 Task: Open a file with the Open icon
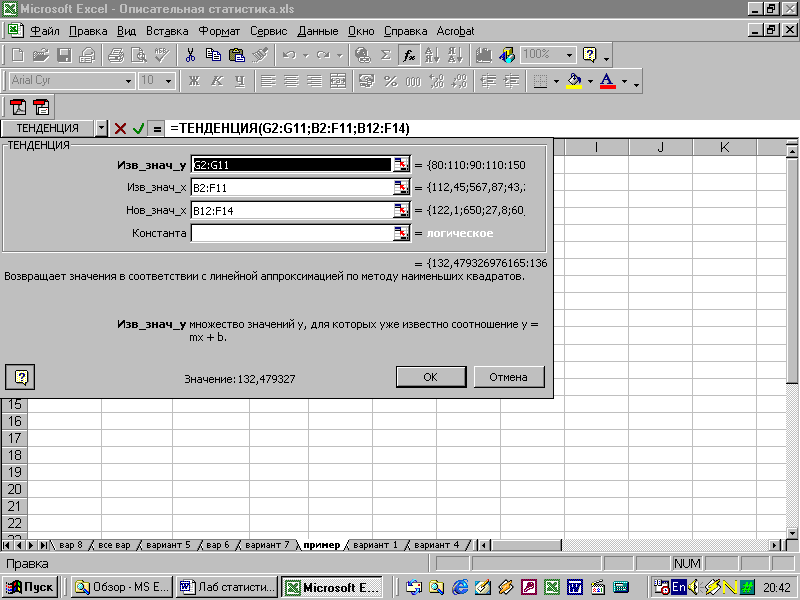[41, 55]
